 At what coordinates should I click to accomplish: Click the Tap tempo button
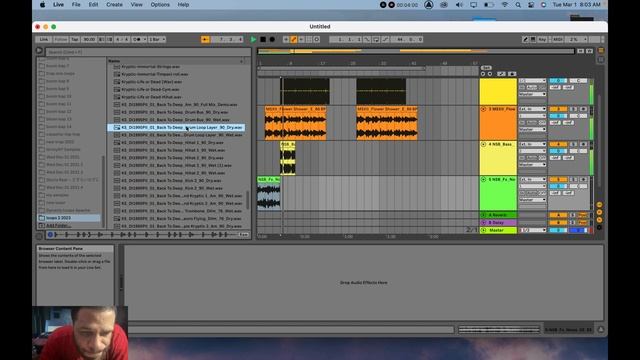pyautogui.click(x=75, y=40)
